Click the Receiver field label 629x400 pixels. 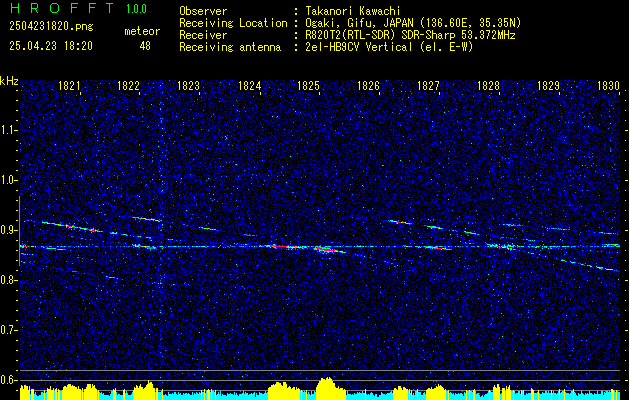[203, 35]
